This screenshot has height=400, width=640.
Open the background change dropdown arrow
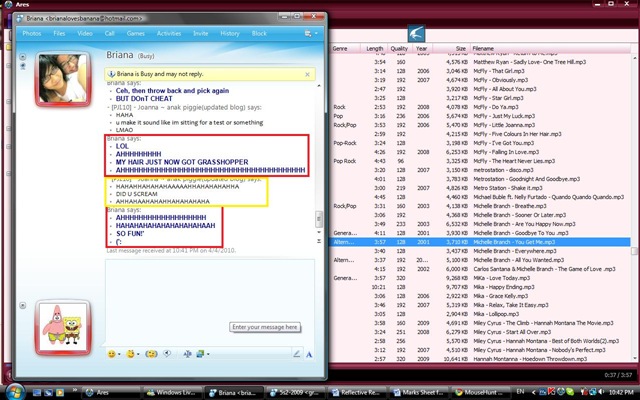pyautogui.click(x=208, y=354)
